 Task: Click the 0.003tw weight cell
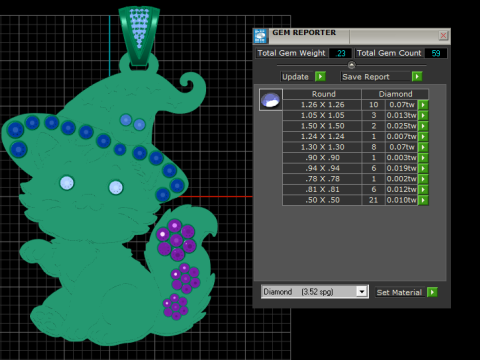[402, 158]
